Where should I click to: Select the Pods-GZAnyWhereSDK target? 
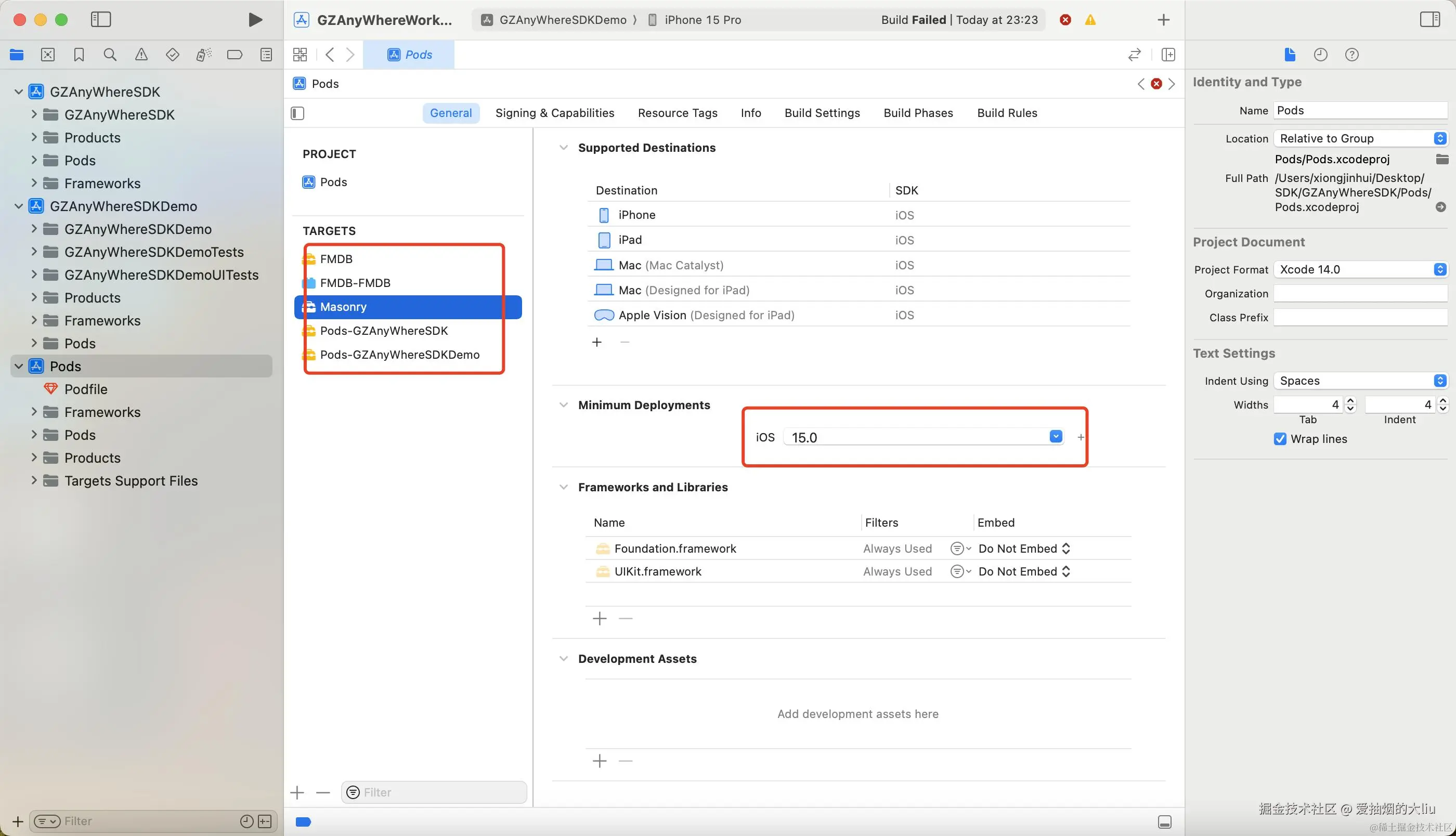pos(384,331)
